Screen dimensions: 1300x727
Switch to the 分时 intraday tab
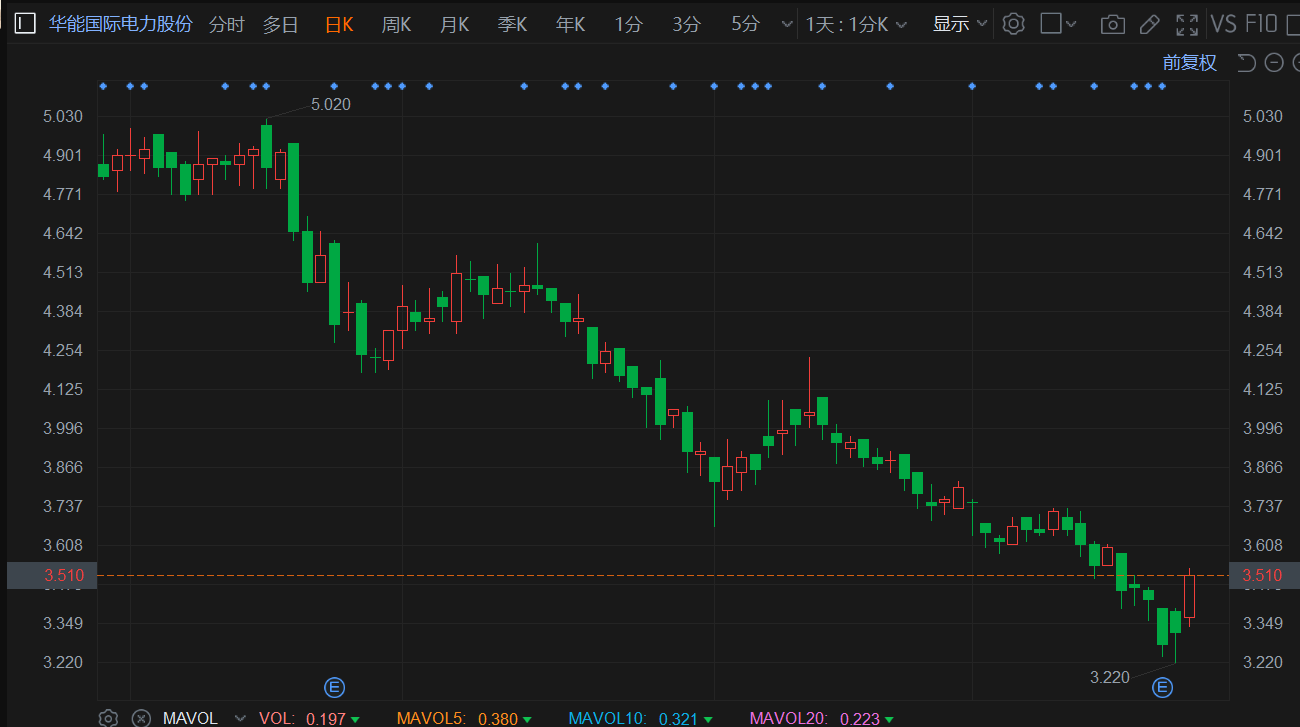click(x=226, y=24)
